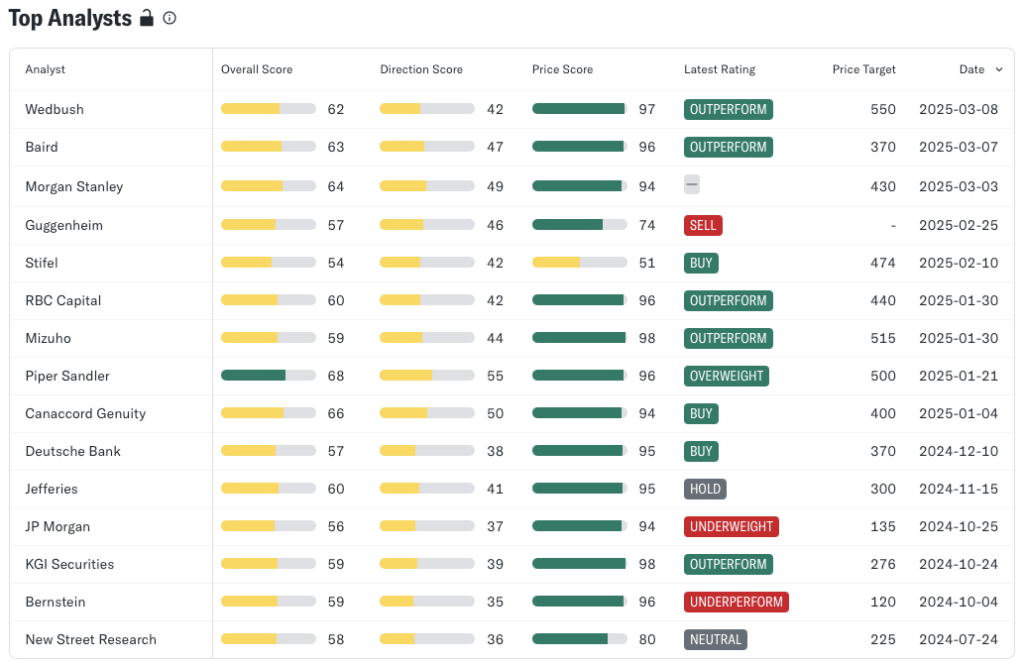Image resolution: width=1024 pixels, height=664 pixels.
Task: Click the Price Target column header
Action: point(864,69)
